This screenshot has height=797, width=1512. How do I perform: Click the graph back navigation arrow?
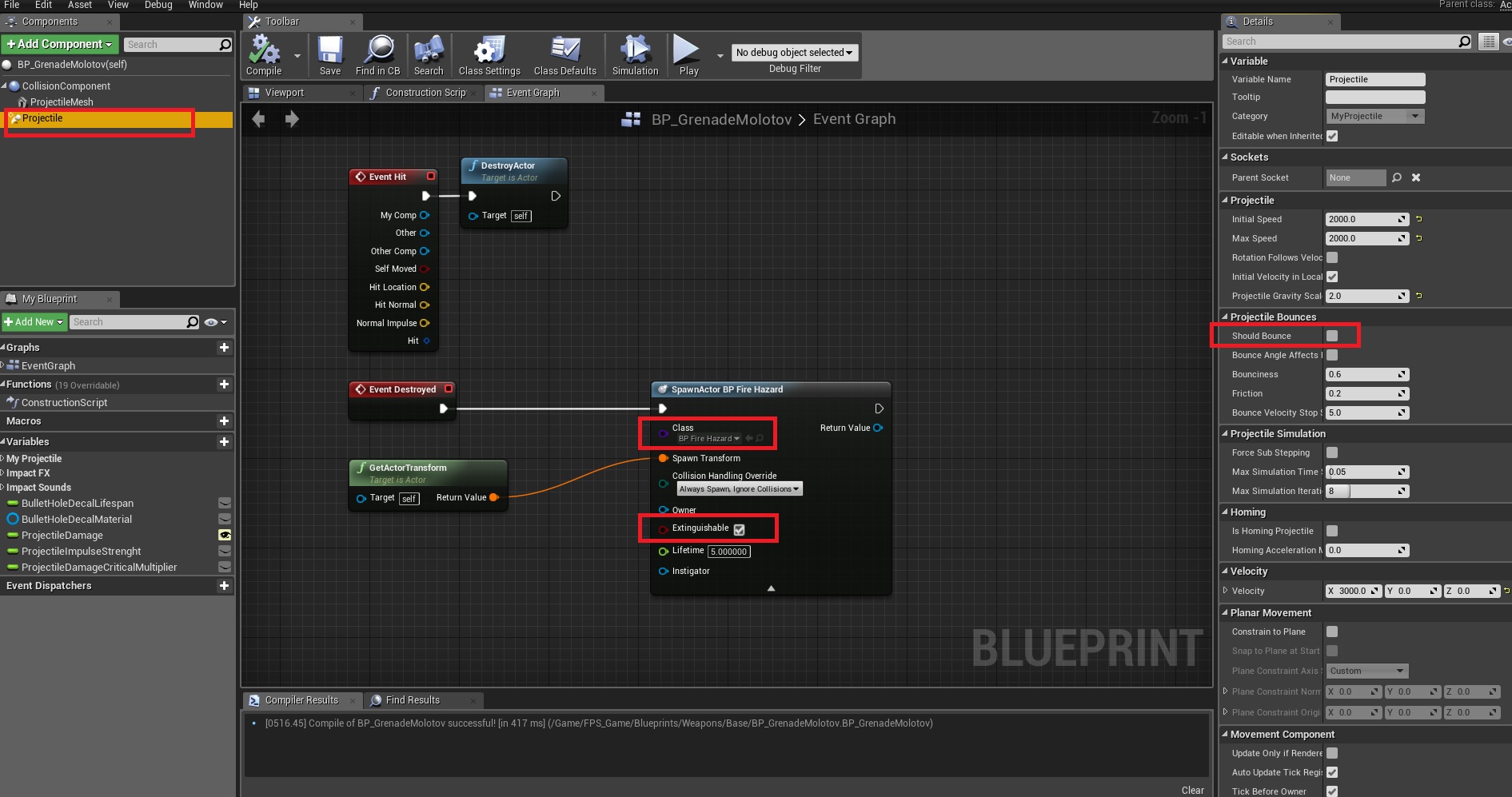tap(258, 119)
